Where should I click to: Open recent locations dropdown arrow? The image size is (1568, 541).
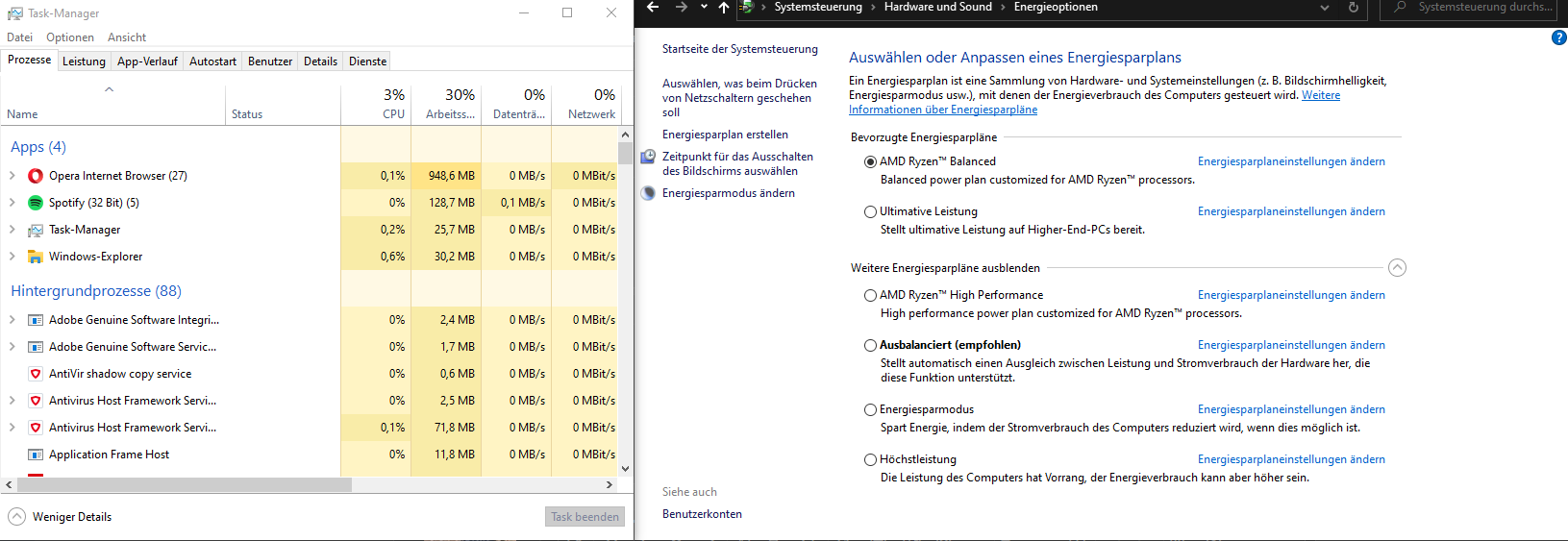(704, 7)
